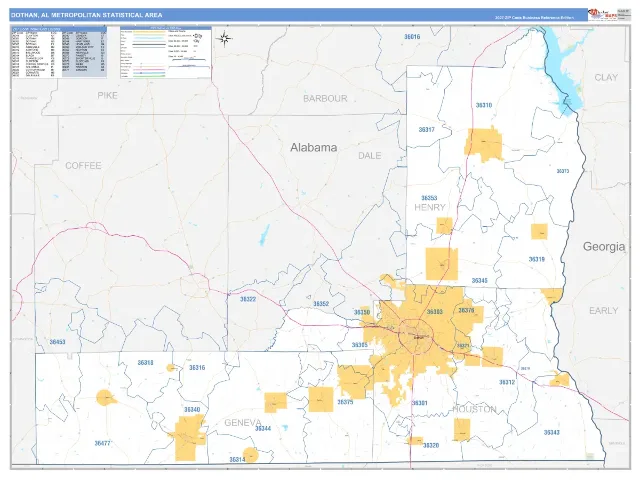Click ZIP code label 36376
Viewport: 640px width, 480px height.
point(466,311)
